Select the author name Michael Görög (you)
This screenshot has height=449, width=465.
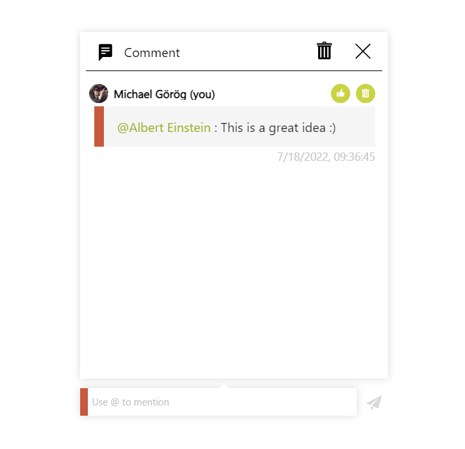pyautogui.click(x=164, y=94)
